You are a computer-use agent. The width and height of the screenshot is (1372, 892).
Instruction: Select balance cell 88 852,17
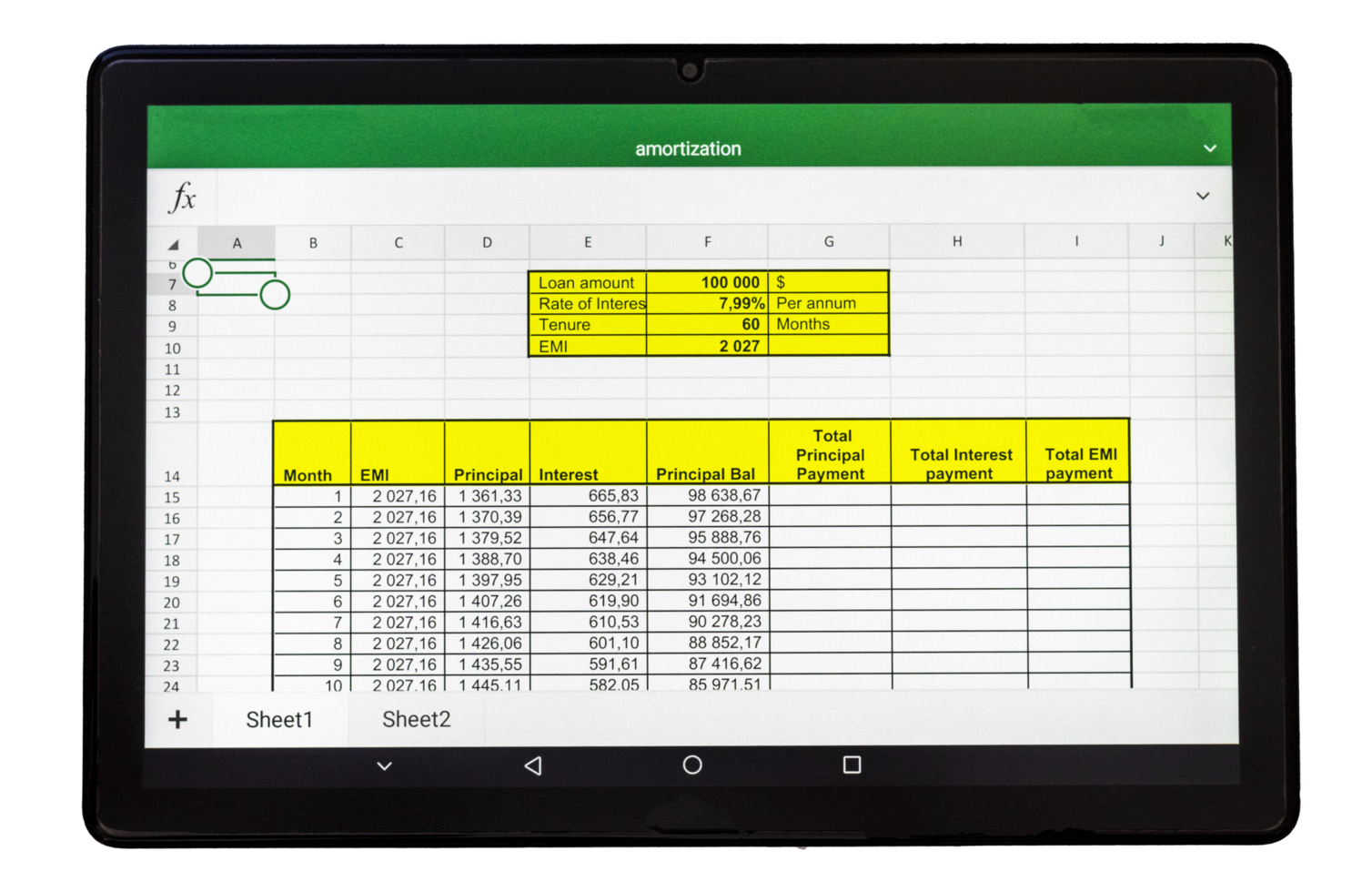point(708,643)
